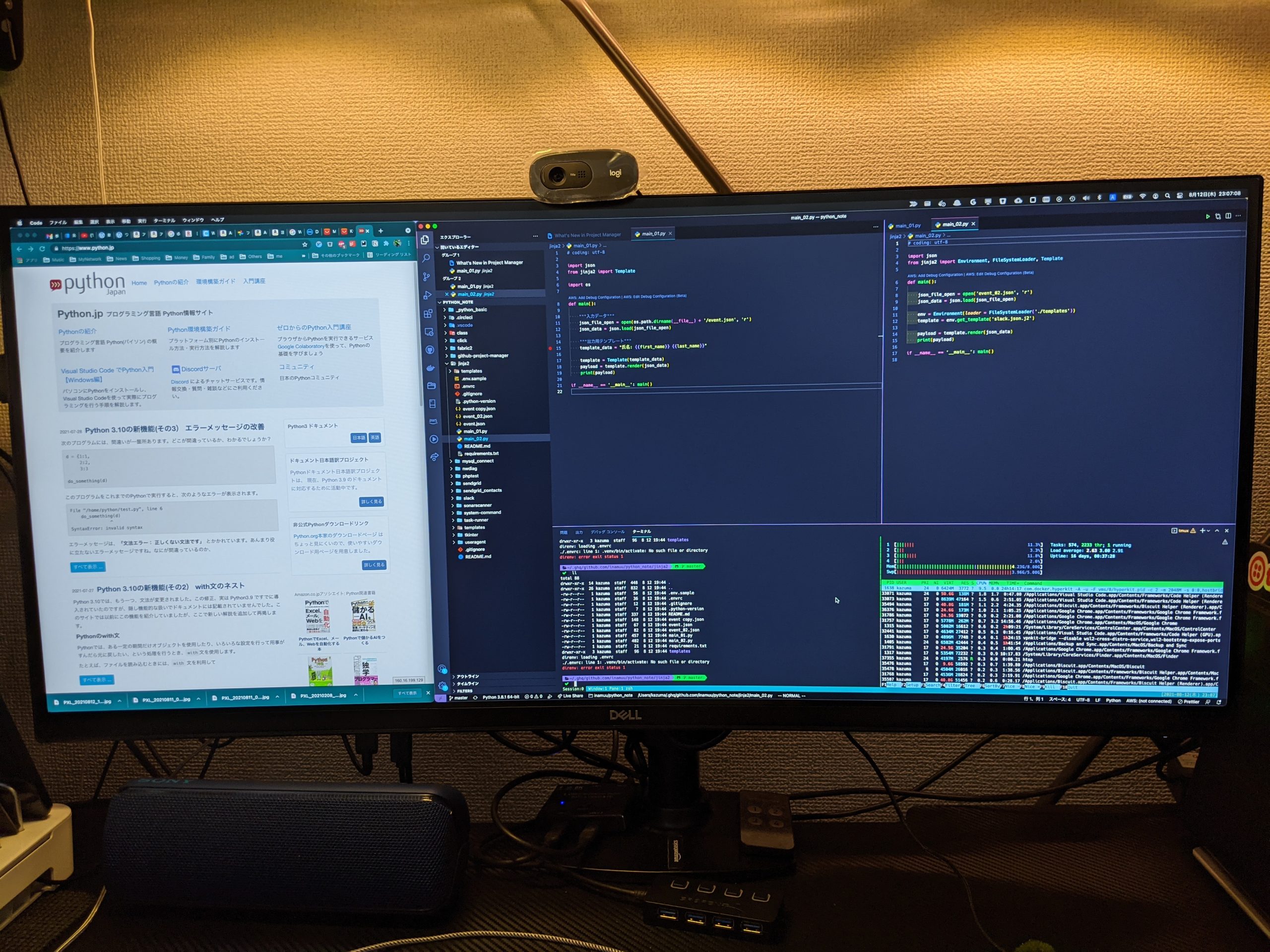The image size is (1270, 952).
Task: Open the Run and Debug view icon
Action: tap(427, 296)
